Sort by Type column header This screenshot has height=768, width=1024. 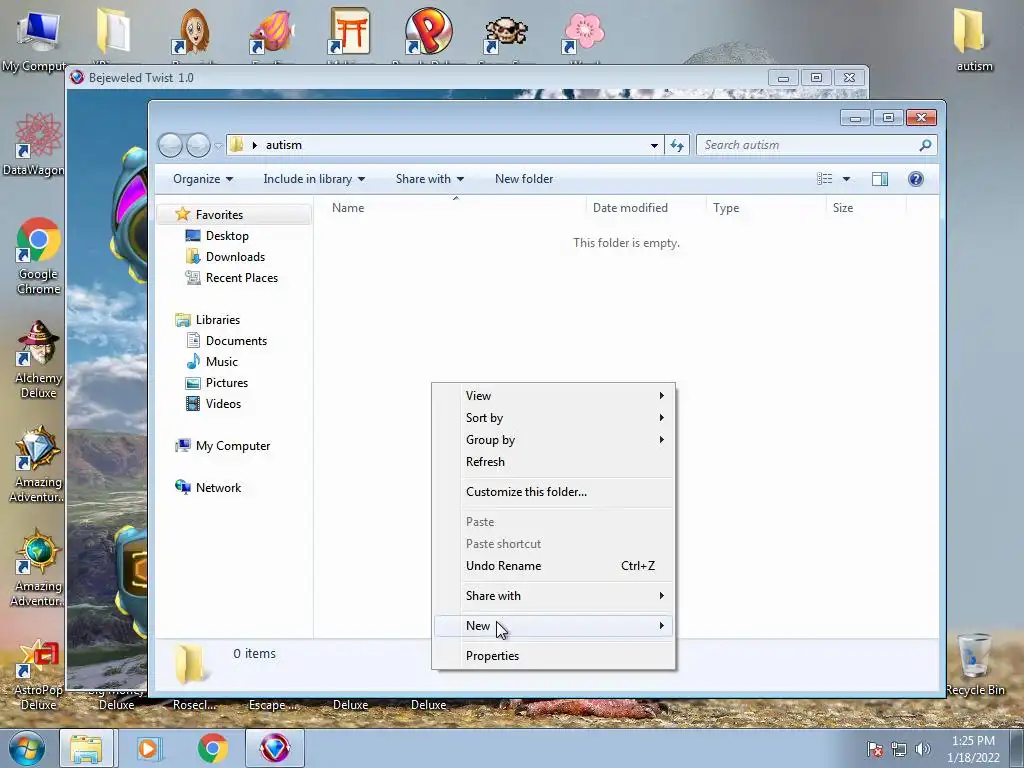tap(766, 208)
